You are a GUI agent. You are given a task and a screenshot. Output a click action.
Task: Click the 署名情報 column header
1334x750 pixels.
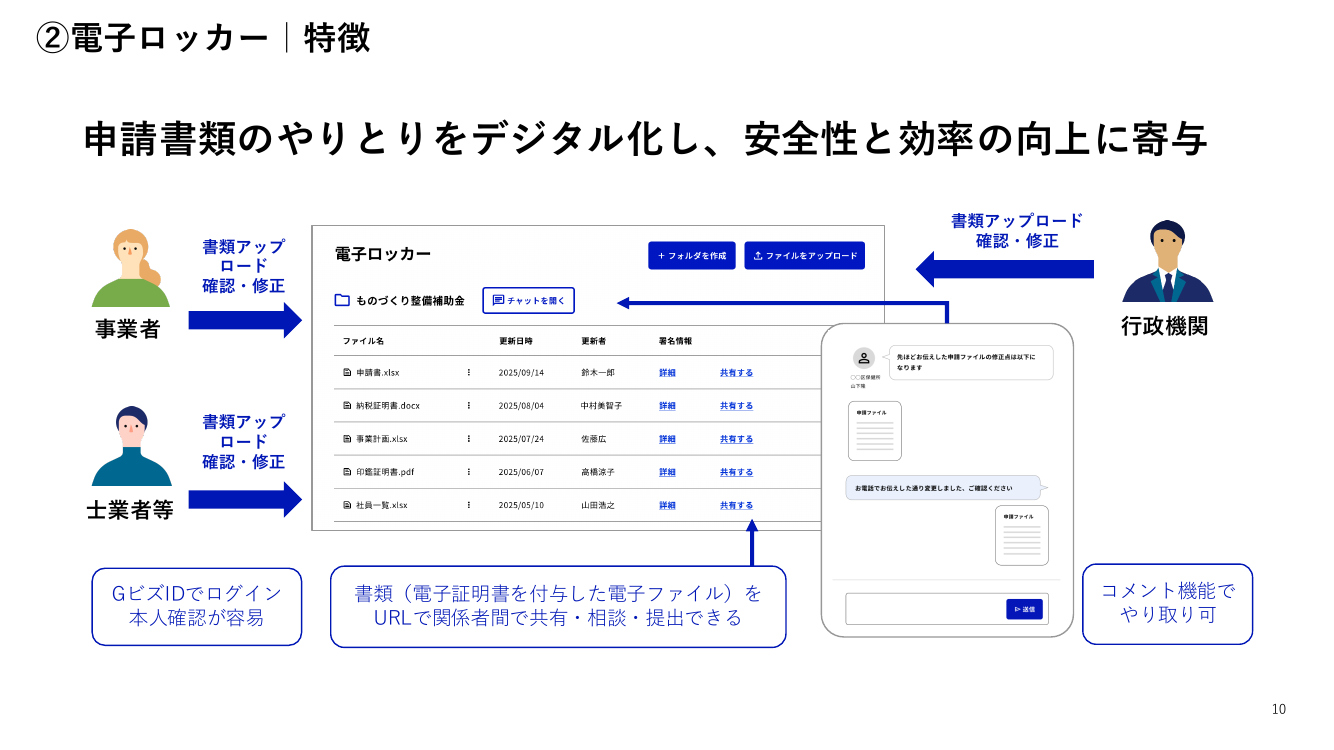pyautogui.click(x=675, y=341)
